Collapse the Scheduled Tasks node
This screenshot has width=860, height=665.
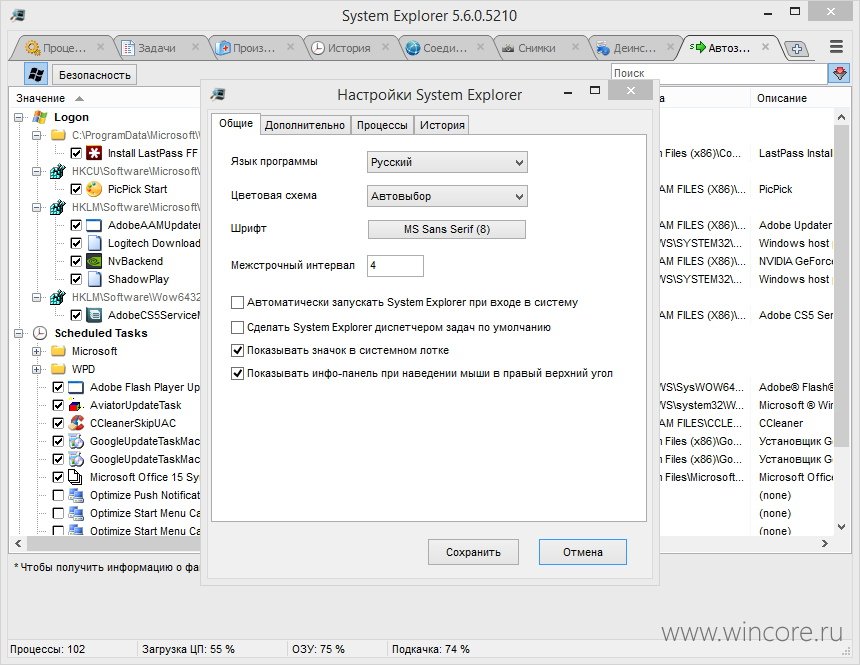tap(19, 333)
